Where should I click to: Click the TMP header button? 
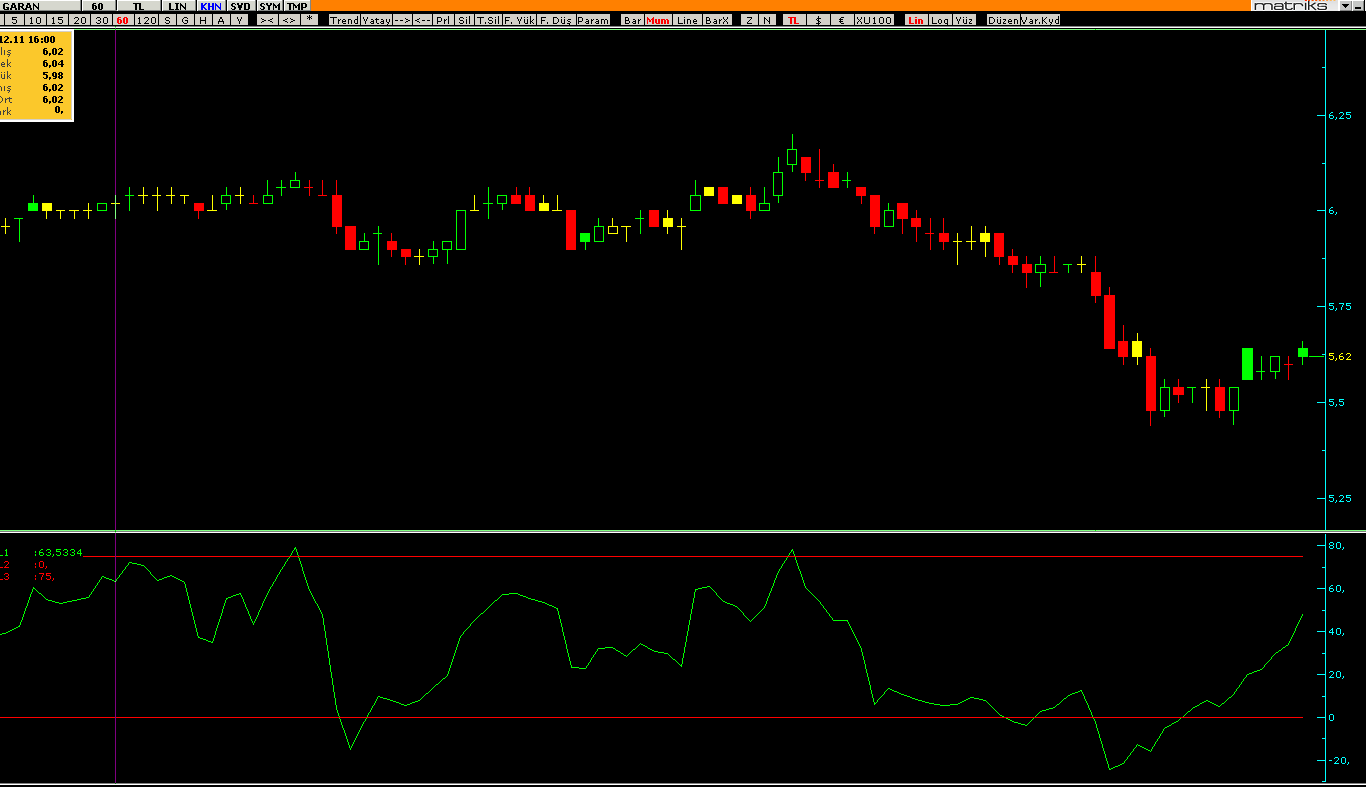pos(297,6)
